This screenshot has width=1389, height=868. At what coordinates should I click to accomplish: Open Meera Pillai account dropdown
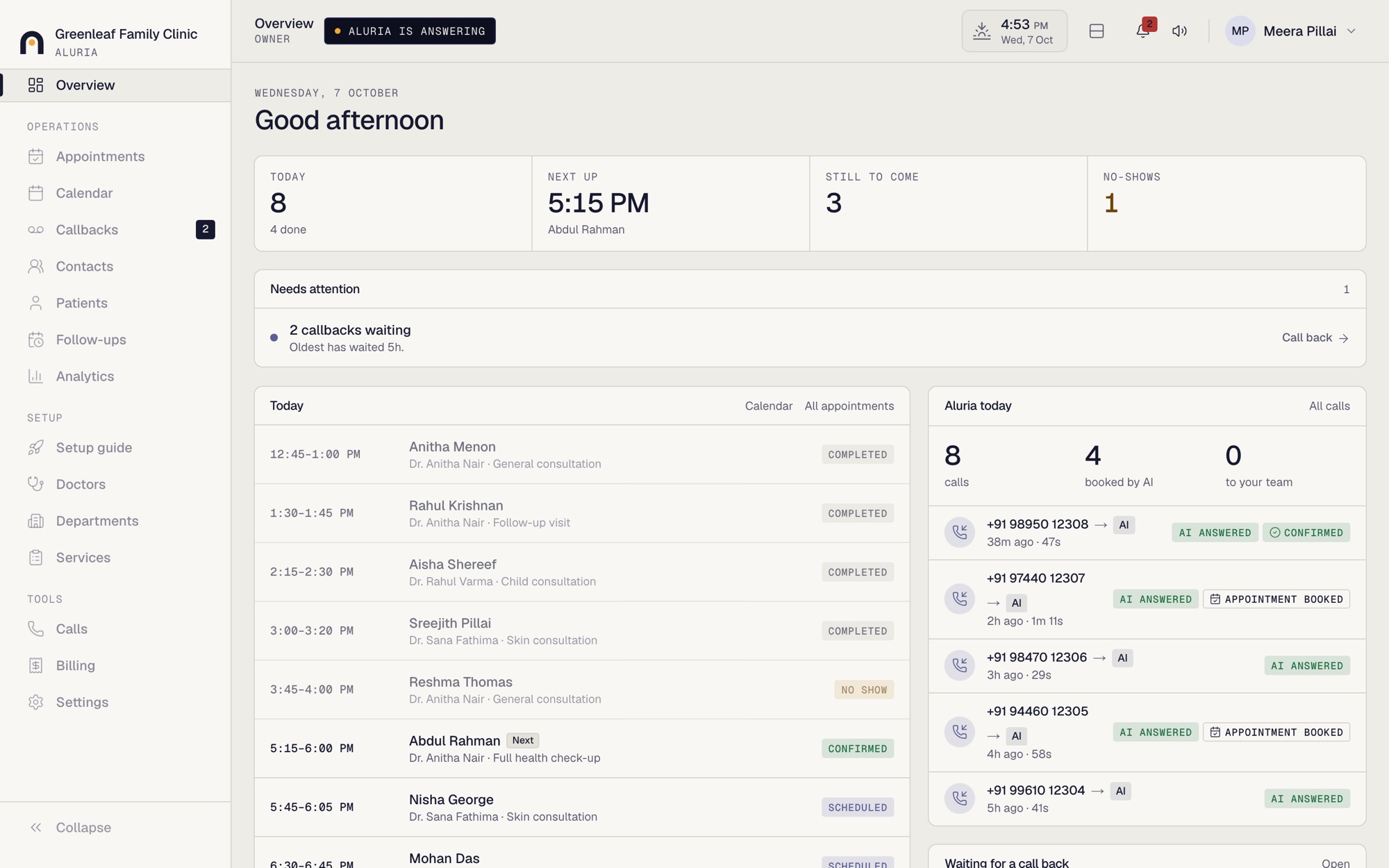click(1292, 31)
